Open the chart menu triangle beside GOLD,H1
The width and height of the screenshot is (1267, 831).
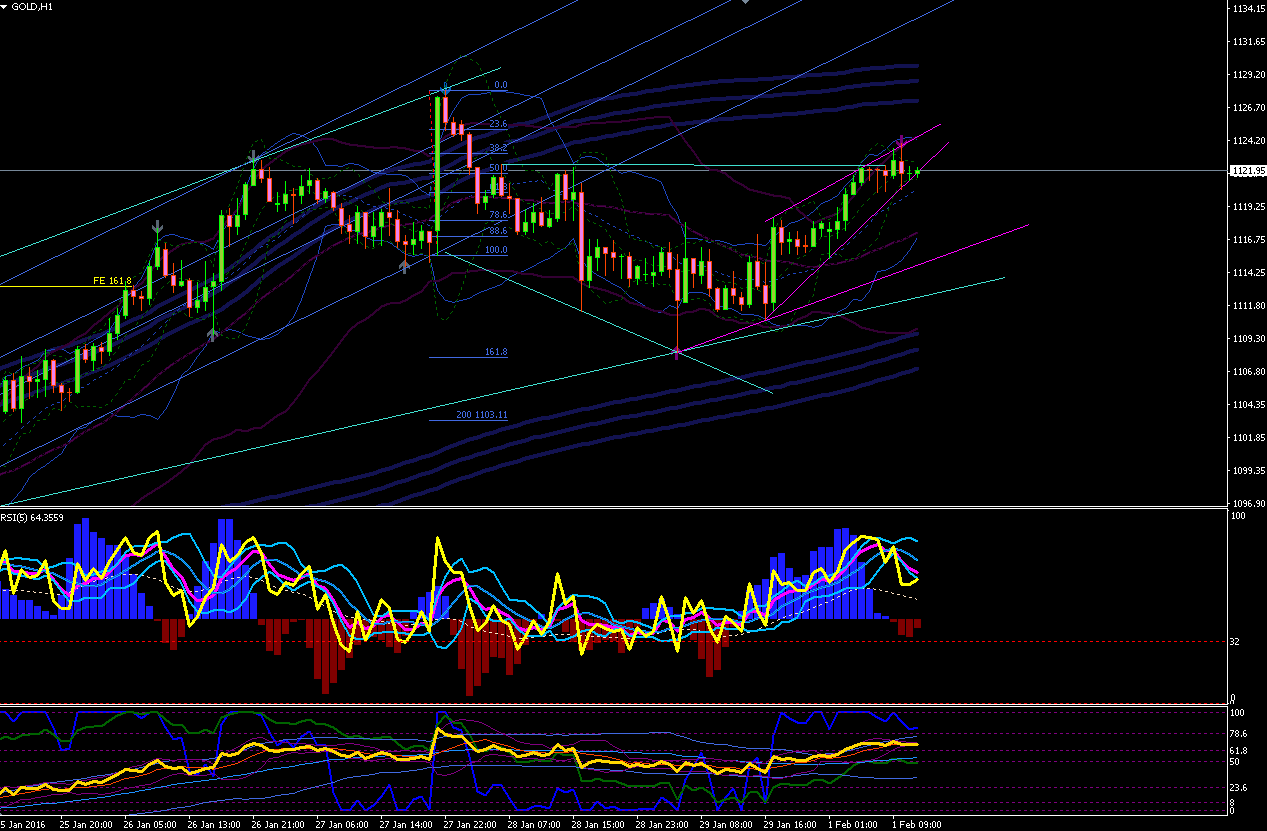[x=4, y=6]
